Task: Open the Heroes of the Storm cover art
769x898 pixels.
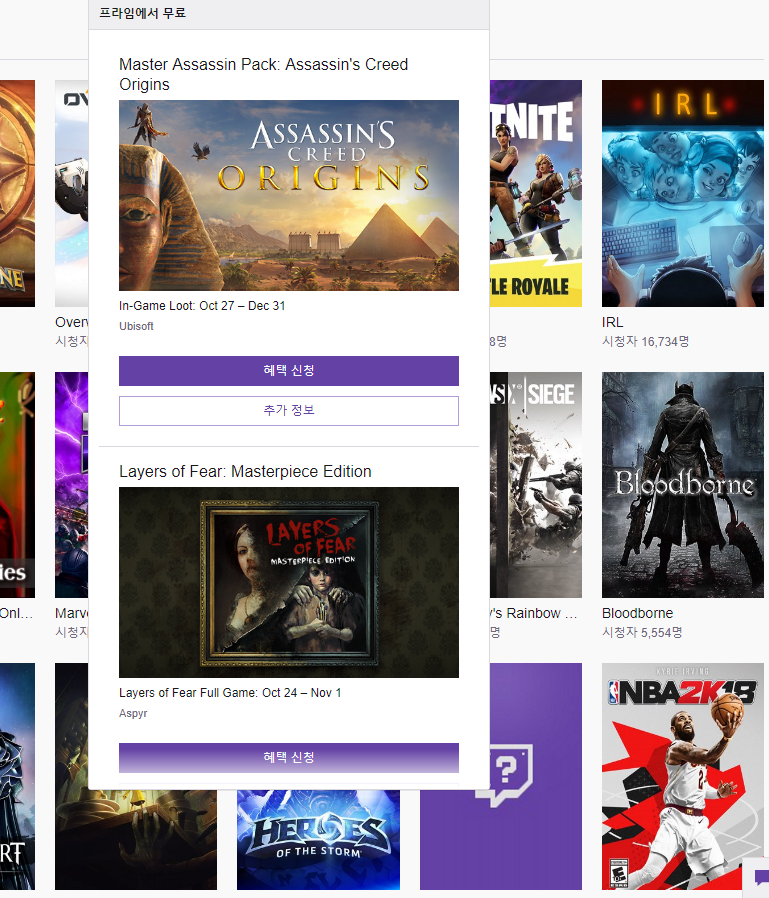Action: pos(318,840)
